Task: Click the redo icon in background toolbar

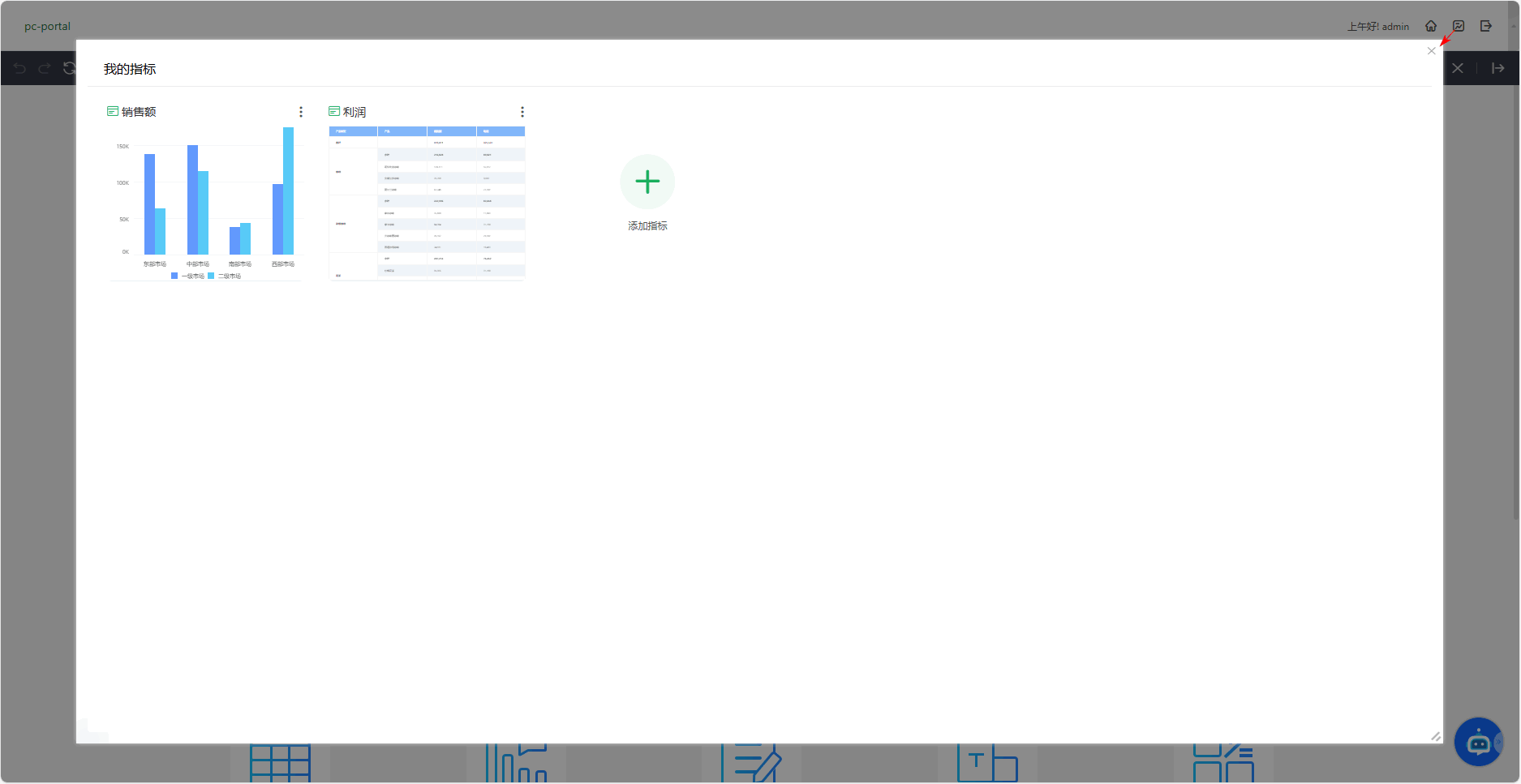Action: [x=45, y=68]
